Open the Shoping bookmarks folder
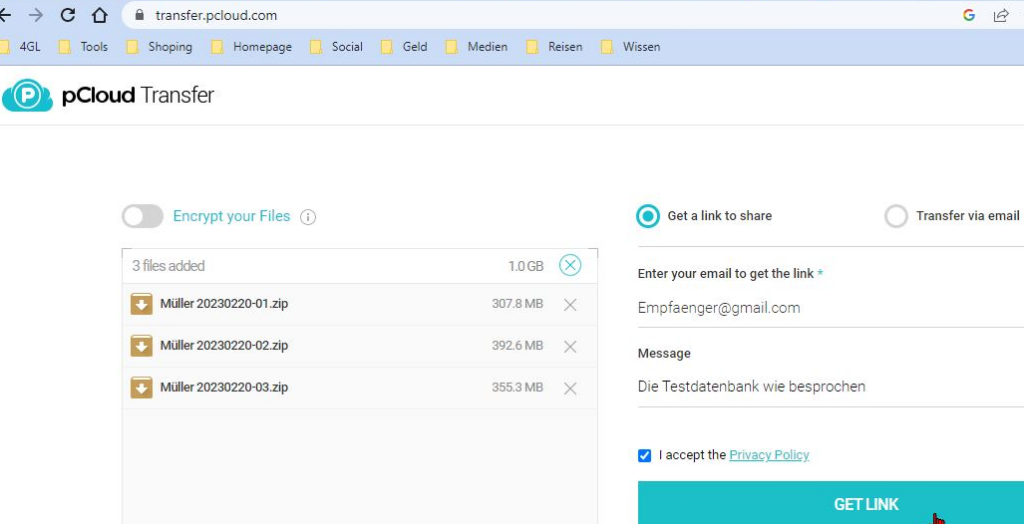1024x524 pixels. pos(159,47)
